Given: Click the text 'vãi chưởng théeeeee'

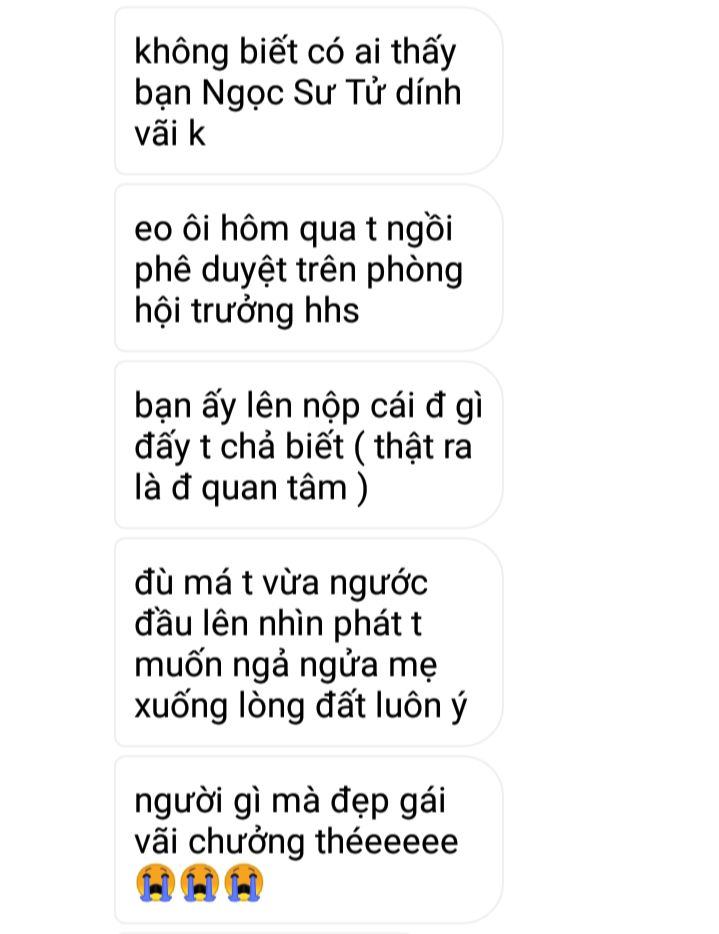Looking at the screenshot, I should 296,842.
